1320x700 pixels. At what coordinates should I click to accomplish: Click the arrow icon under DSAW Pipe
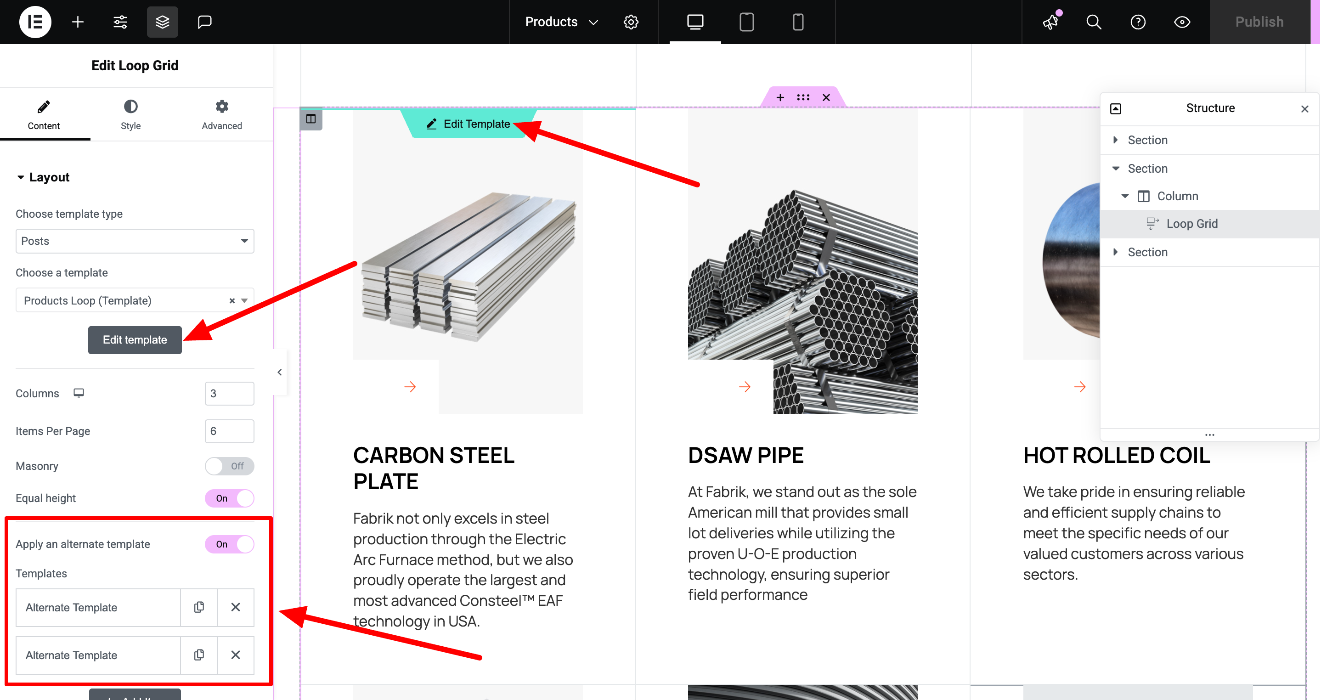tap(745, 387)
